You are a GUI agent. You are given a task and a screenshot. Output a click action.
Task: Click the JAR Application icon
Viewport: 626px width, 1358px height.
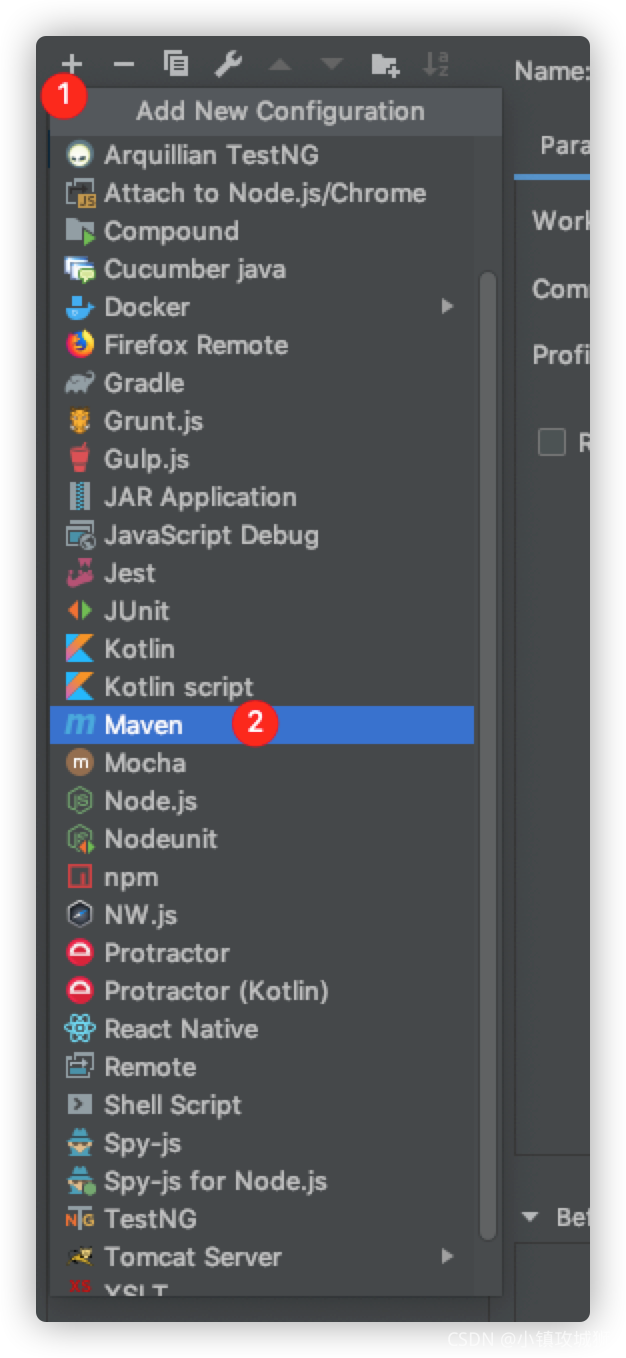80,497
